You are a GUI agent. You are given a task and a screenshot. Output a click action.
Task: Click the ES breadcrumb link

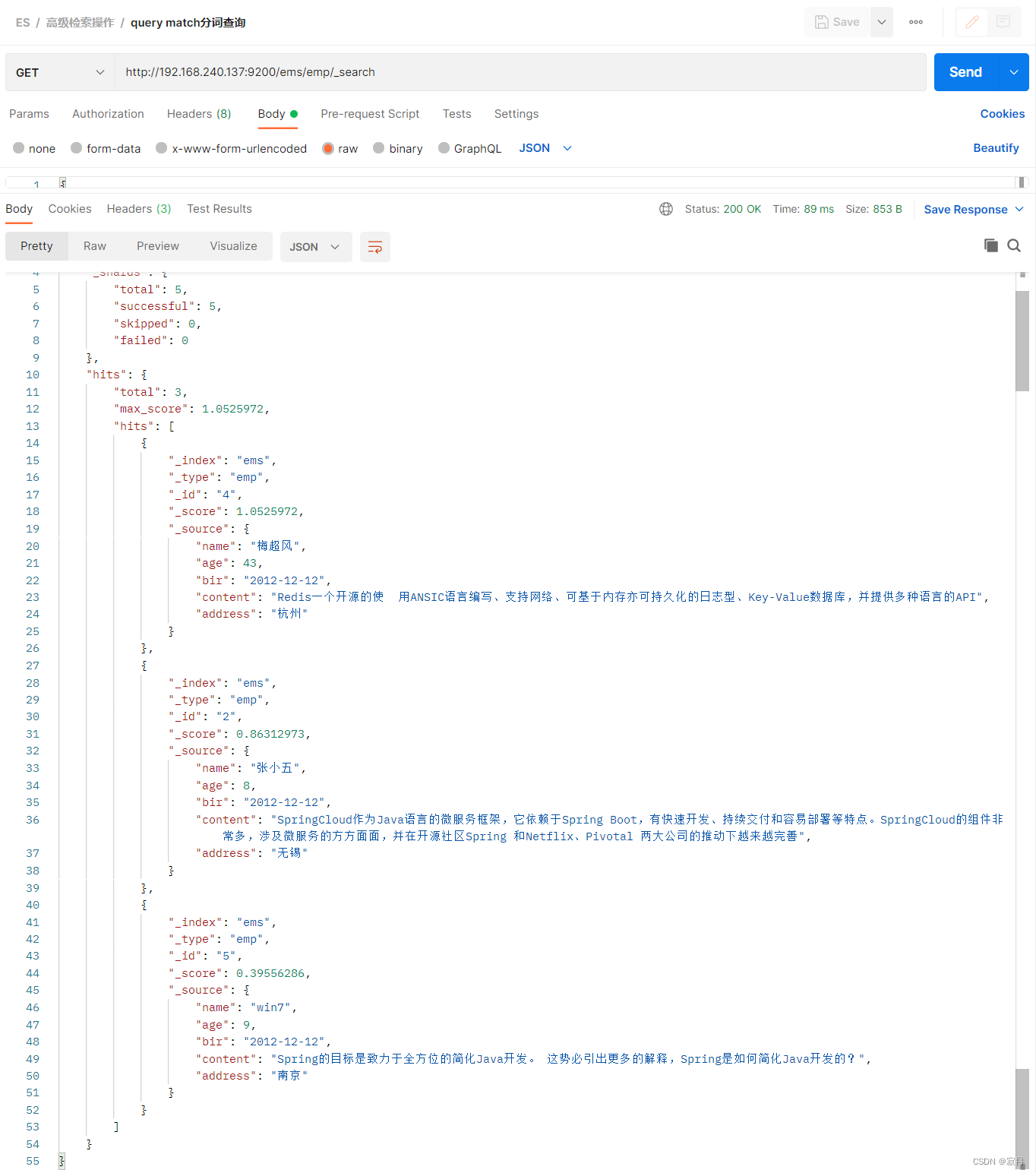(23, 23)
